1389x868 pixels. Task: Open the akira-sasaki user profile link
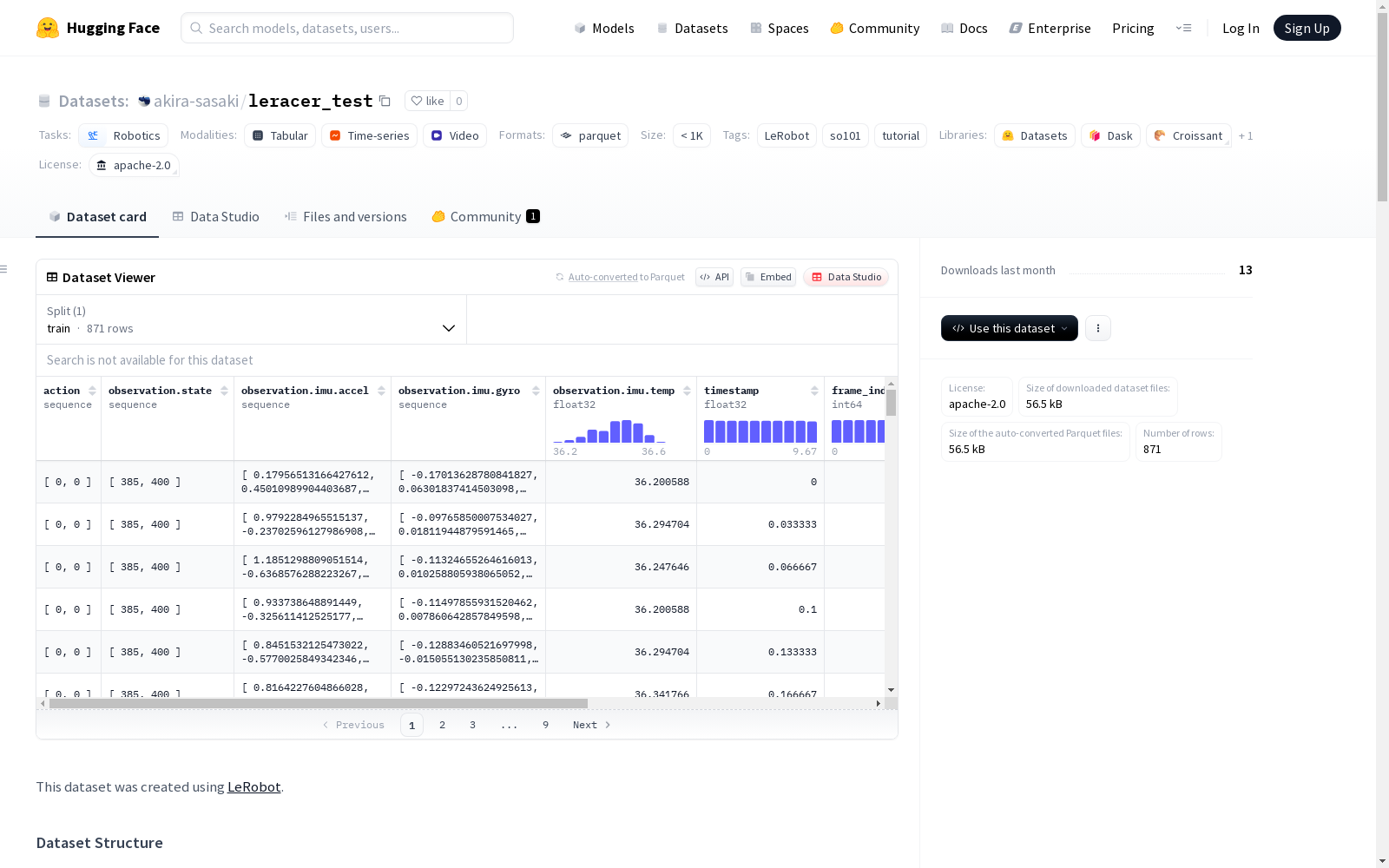coord(196,101)
